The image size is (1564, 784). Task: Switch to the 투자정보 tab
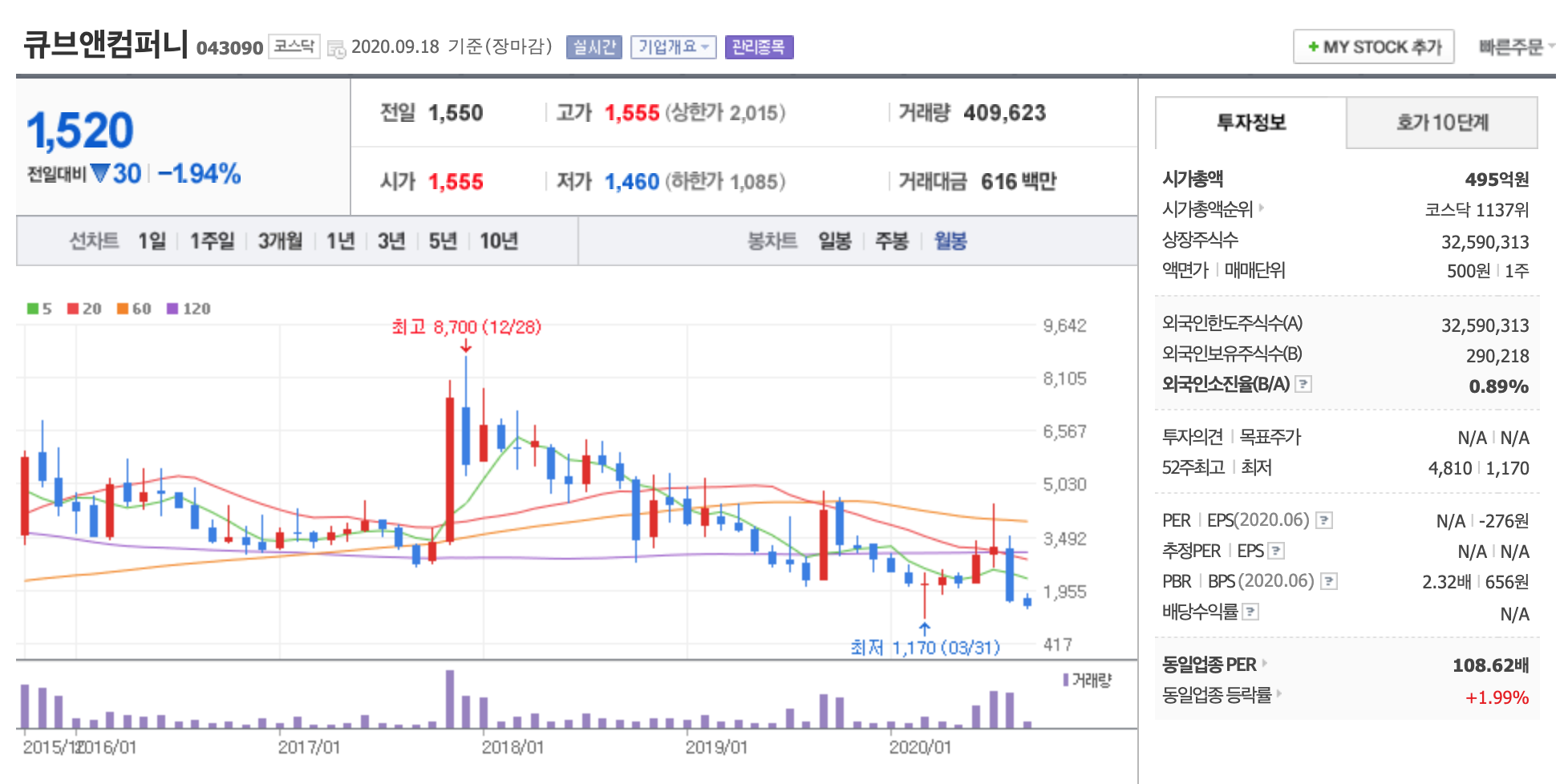point(1250,123)
